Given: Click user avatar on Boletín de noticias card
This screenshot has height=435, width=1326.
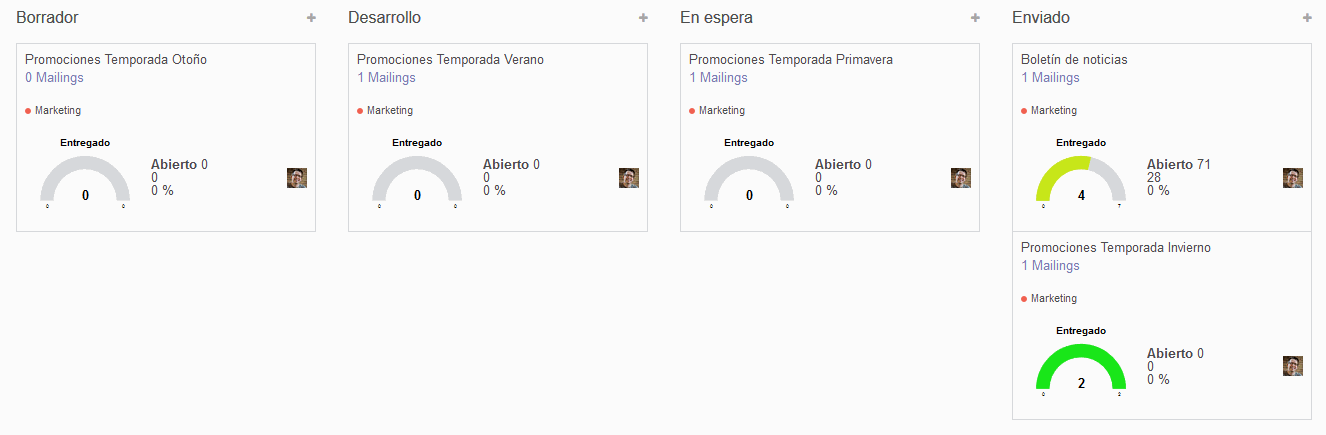Looking at the screenshot, I should [x=1293, y=178].
